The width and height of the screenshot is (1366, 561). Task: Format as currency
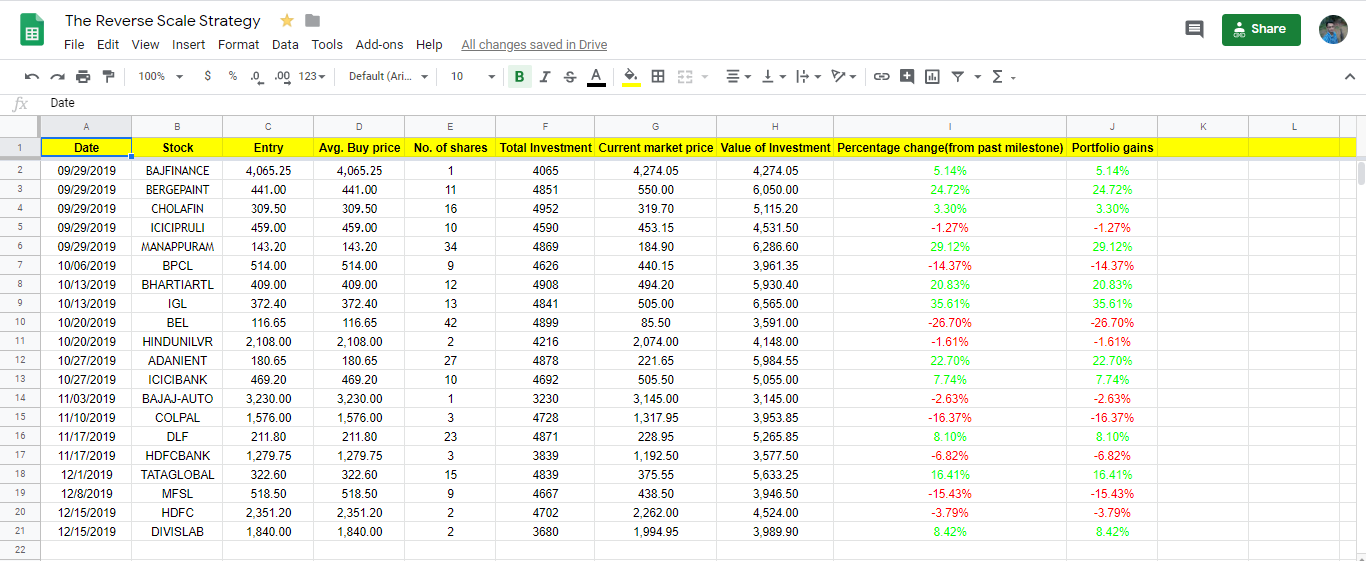pos(207,76)
